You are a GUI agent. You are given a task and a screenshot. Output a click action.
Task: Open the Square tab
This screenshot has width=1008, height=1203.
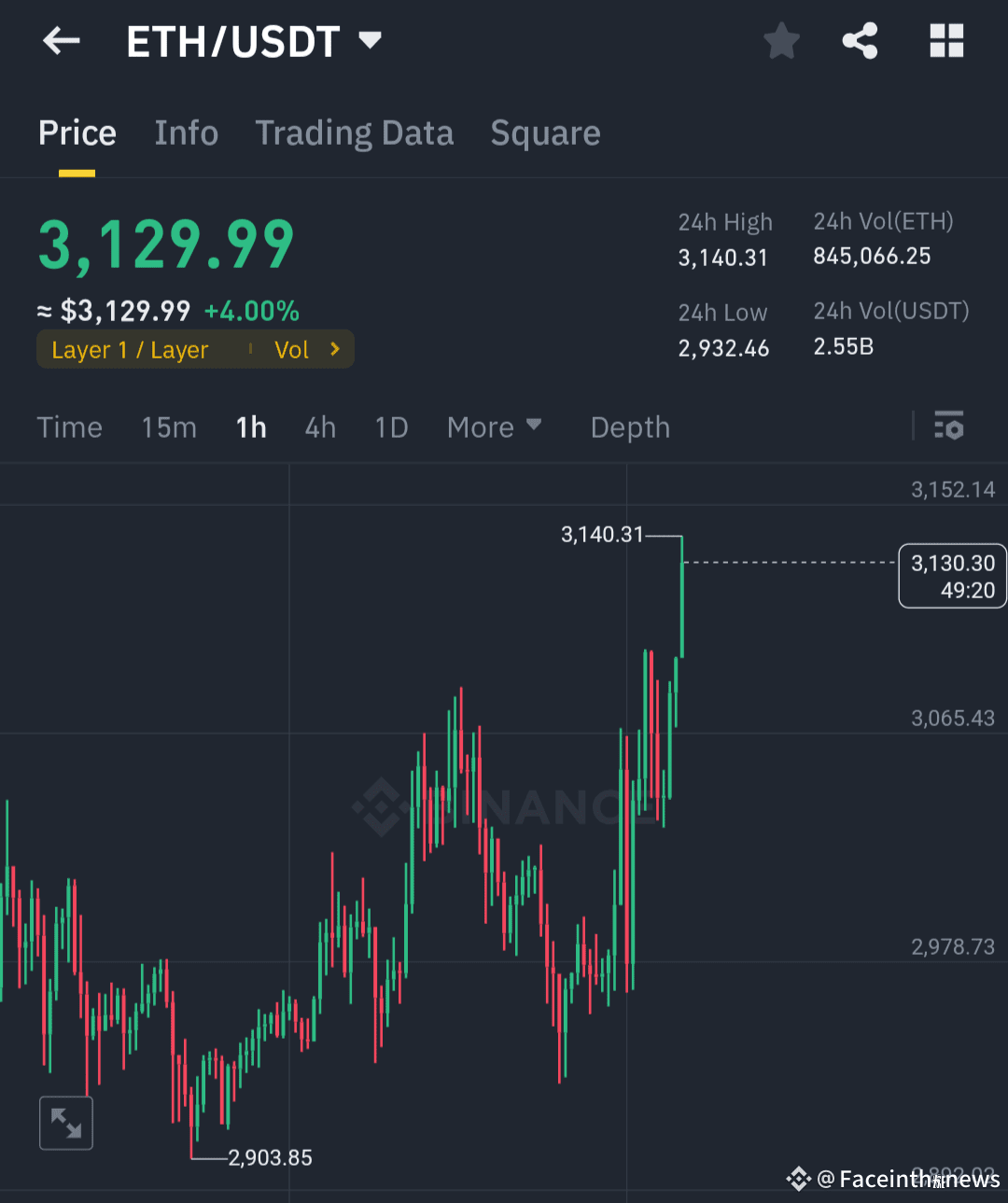pyautogui.click(x=546, y=133)
